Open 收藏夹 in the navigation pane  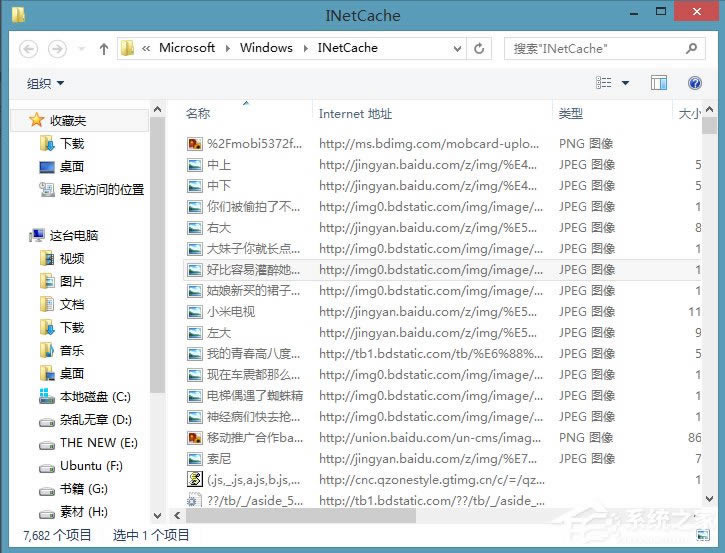point(68,121)
